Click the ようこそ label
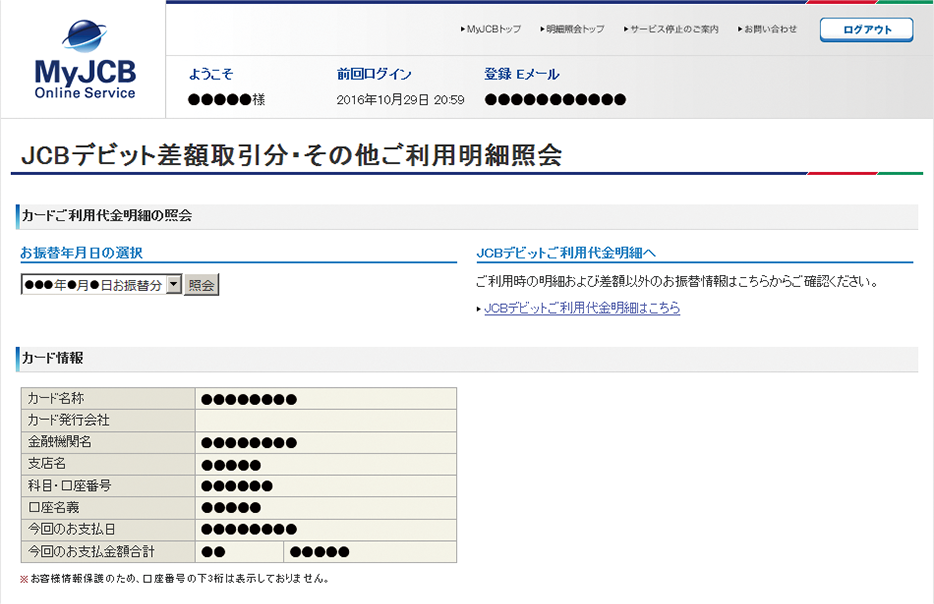Screen dimensions: 934x604 [211, 74]
